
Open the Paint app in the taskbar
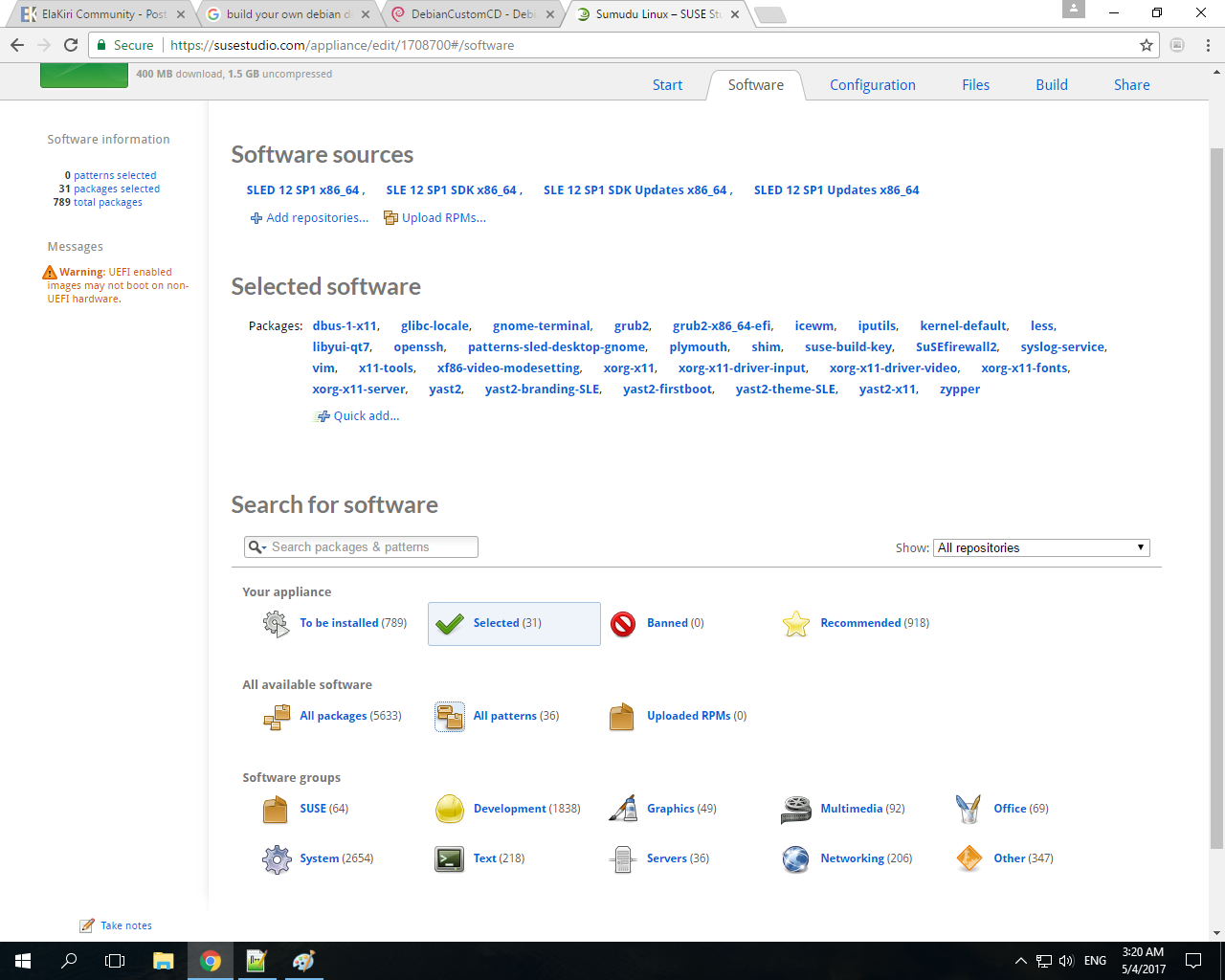pos(303,961)
